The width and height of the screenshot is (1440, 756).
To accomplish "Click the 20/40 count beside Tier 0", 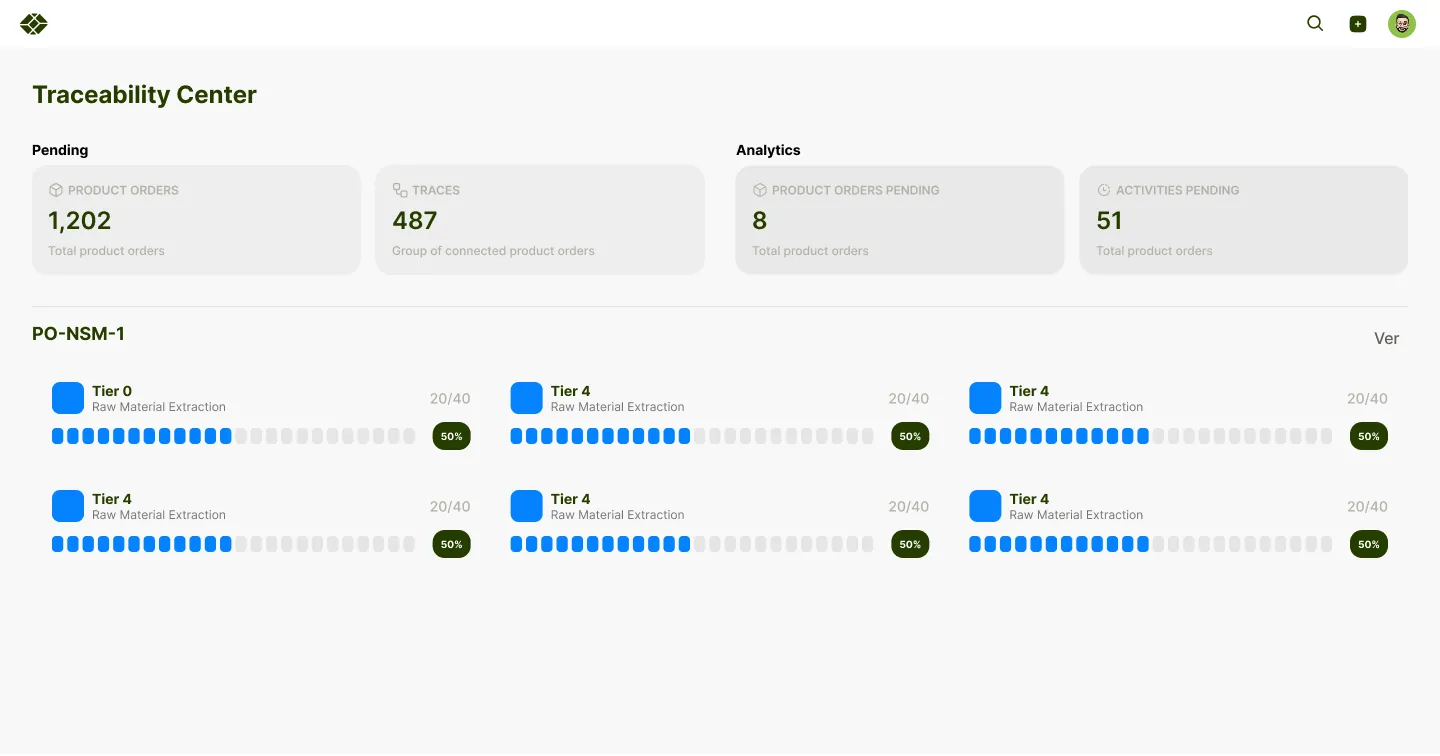I will coord(450,398).
